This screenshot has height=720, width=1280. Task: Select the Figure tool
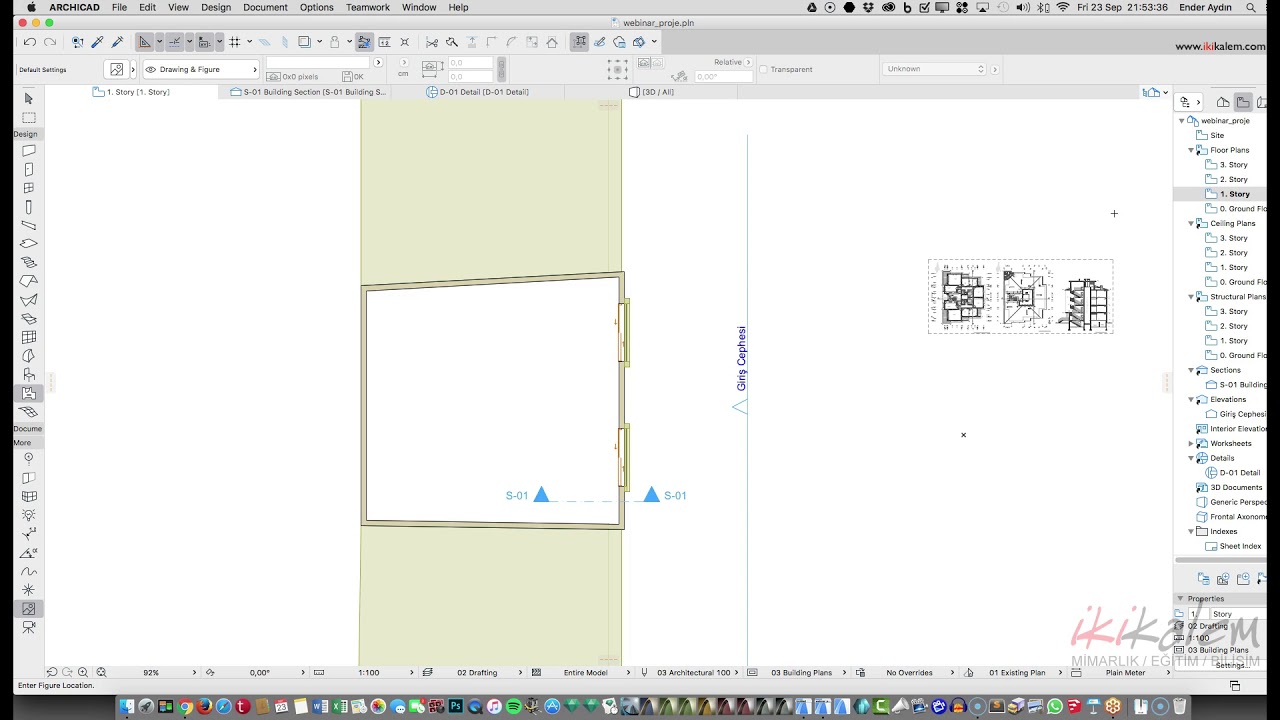28,609
